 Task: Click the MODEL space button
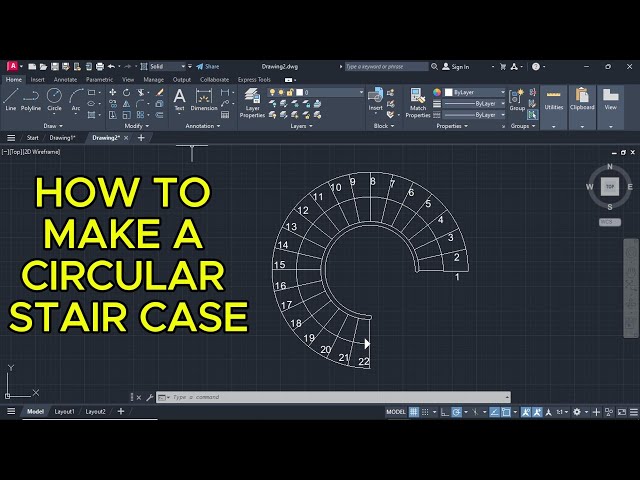(396, 412)
